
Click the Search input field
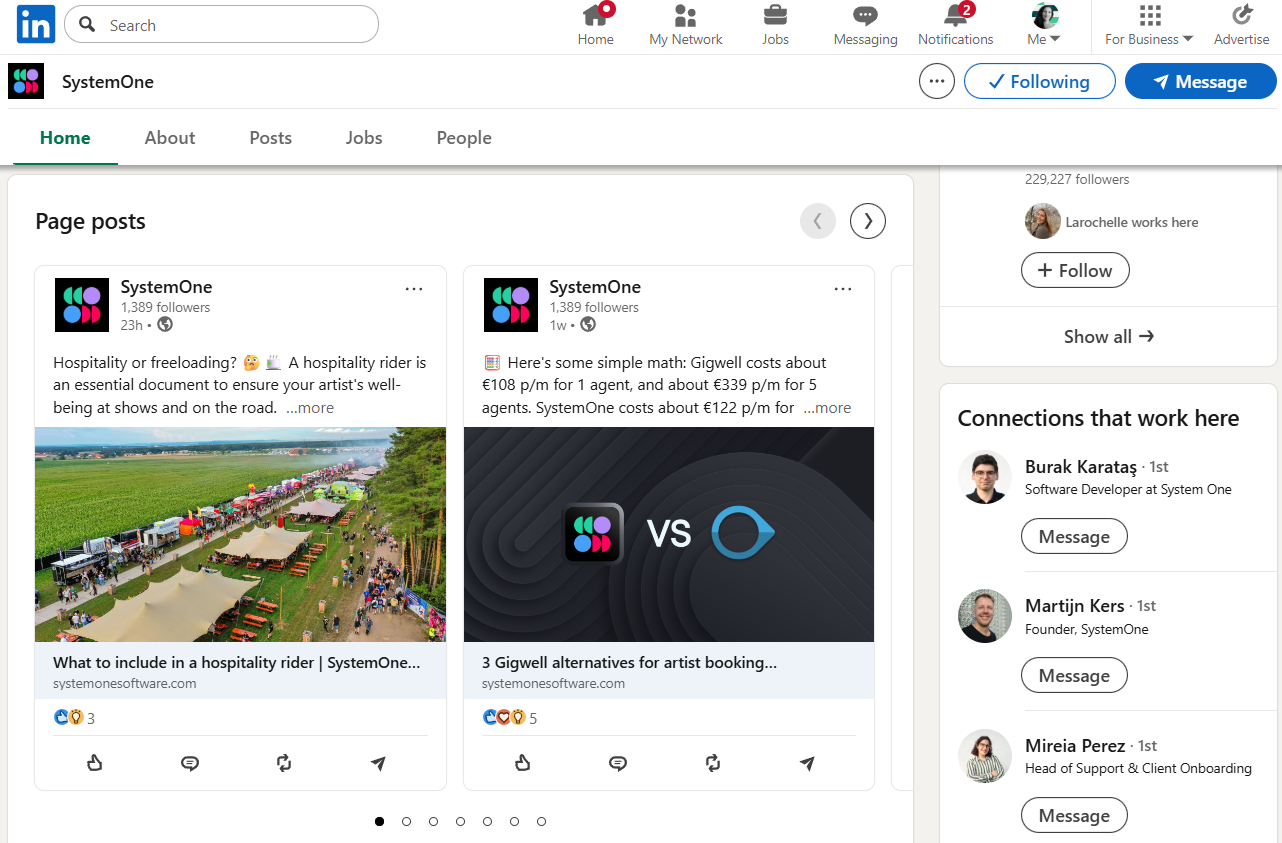click(221, 25)
